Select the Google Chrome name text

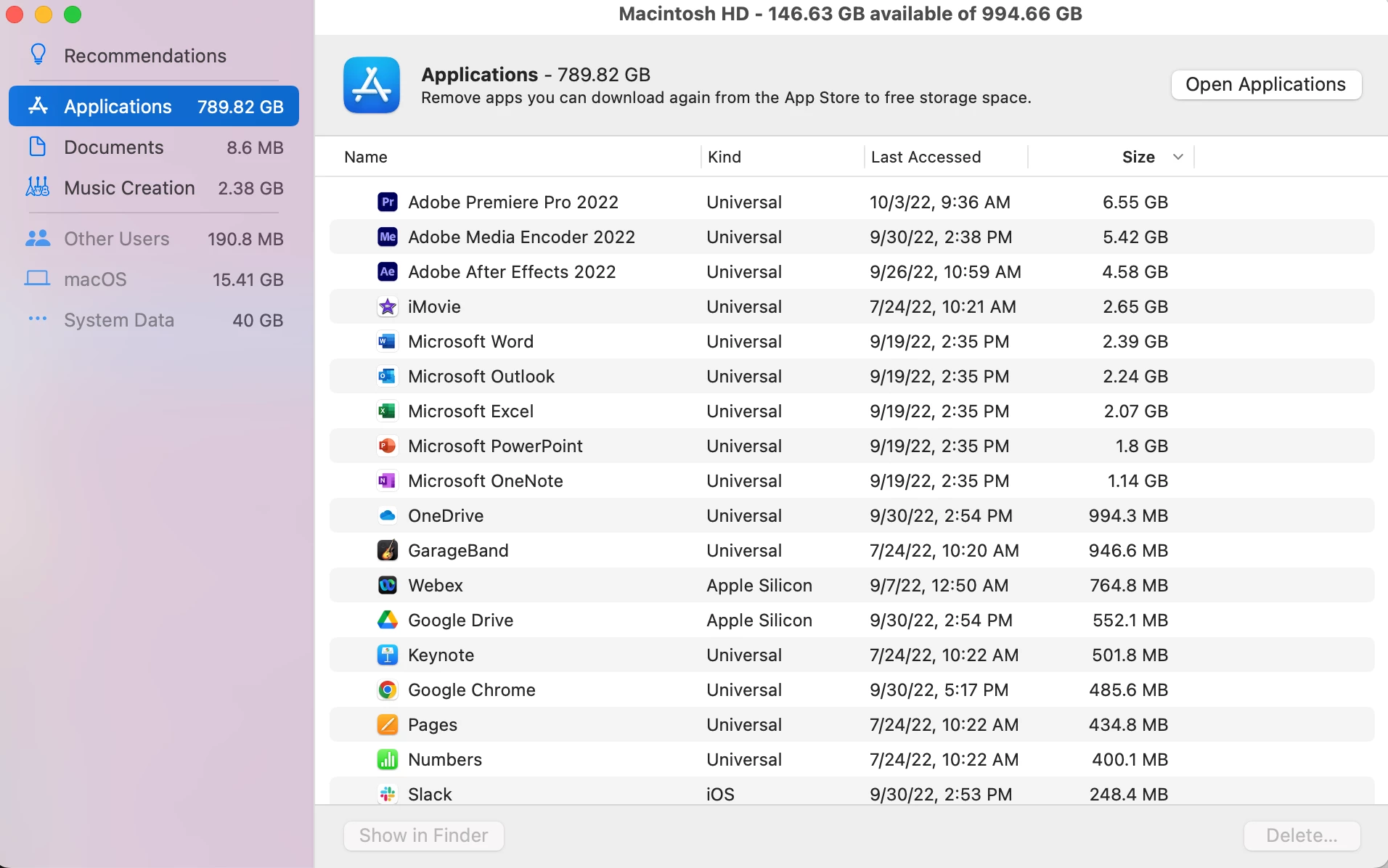tap(472, 689)
